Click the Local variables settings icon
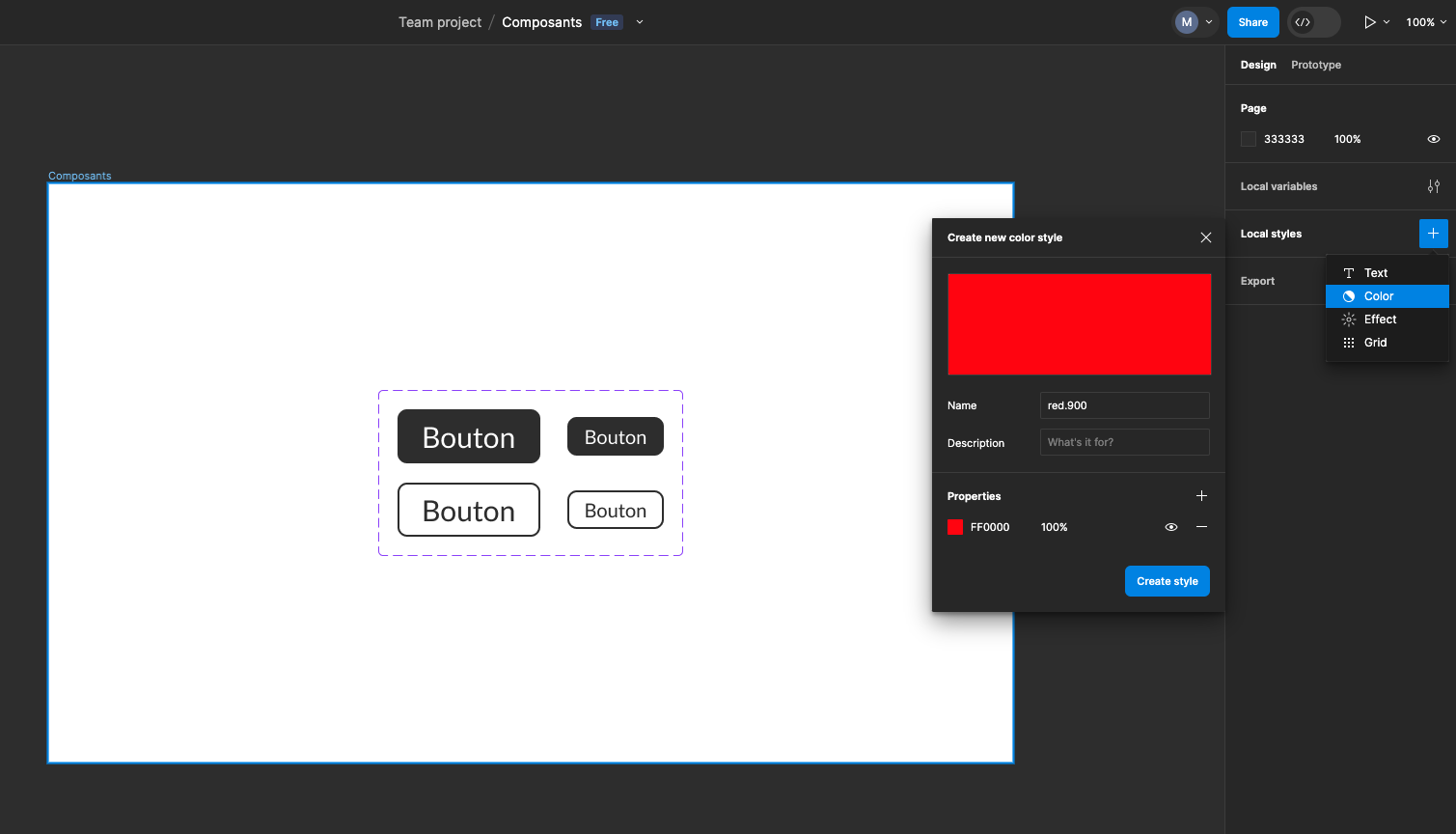Image resolution: width=1456 pixels, height=834 pixels. (1433, 186)
